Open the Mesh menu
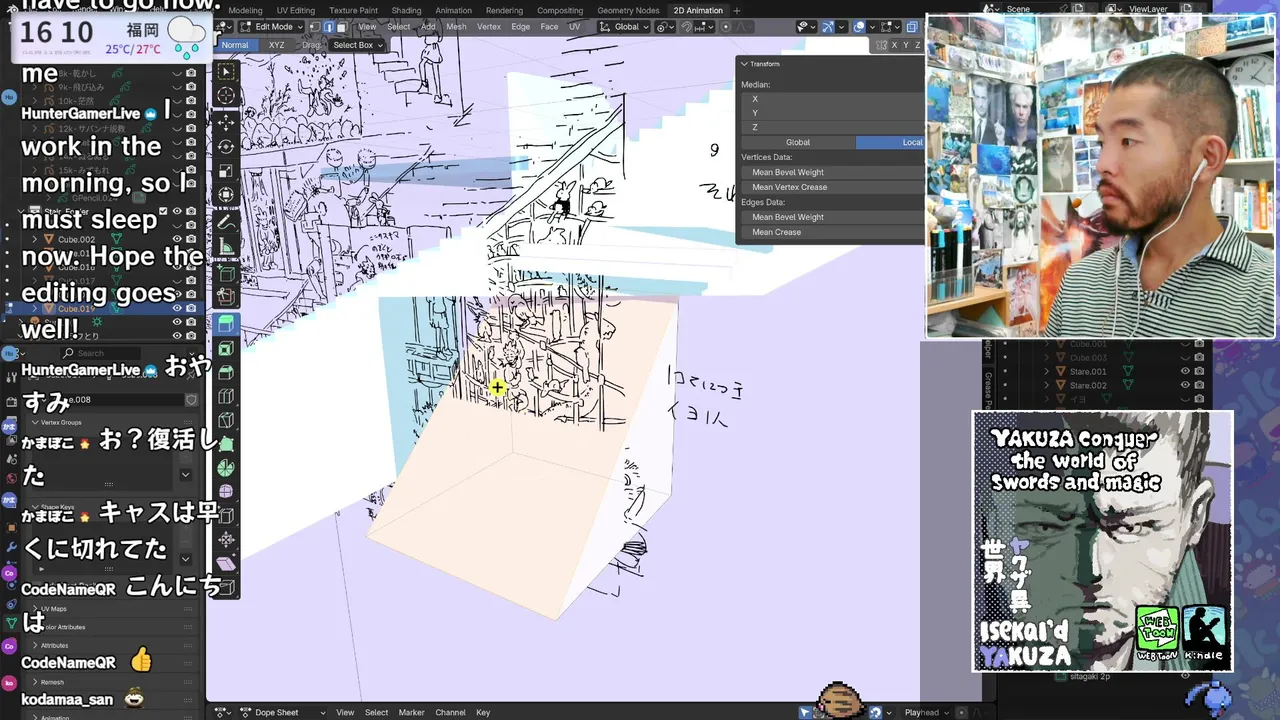Screen dimensions: 1280x720 [x=456, y=27]
